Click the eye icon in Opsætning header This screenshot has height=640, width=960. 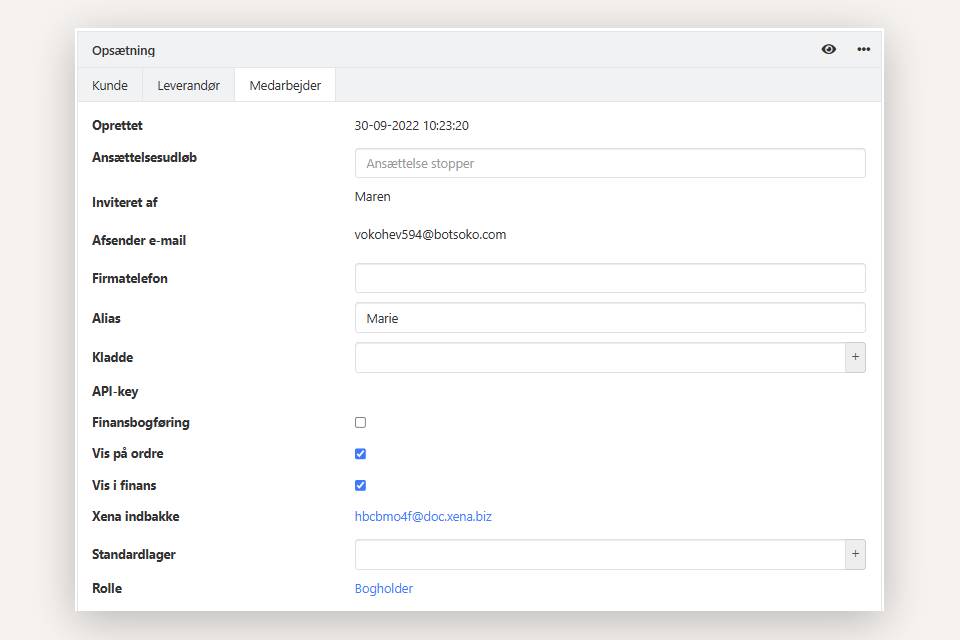click(828, 49)
